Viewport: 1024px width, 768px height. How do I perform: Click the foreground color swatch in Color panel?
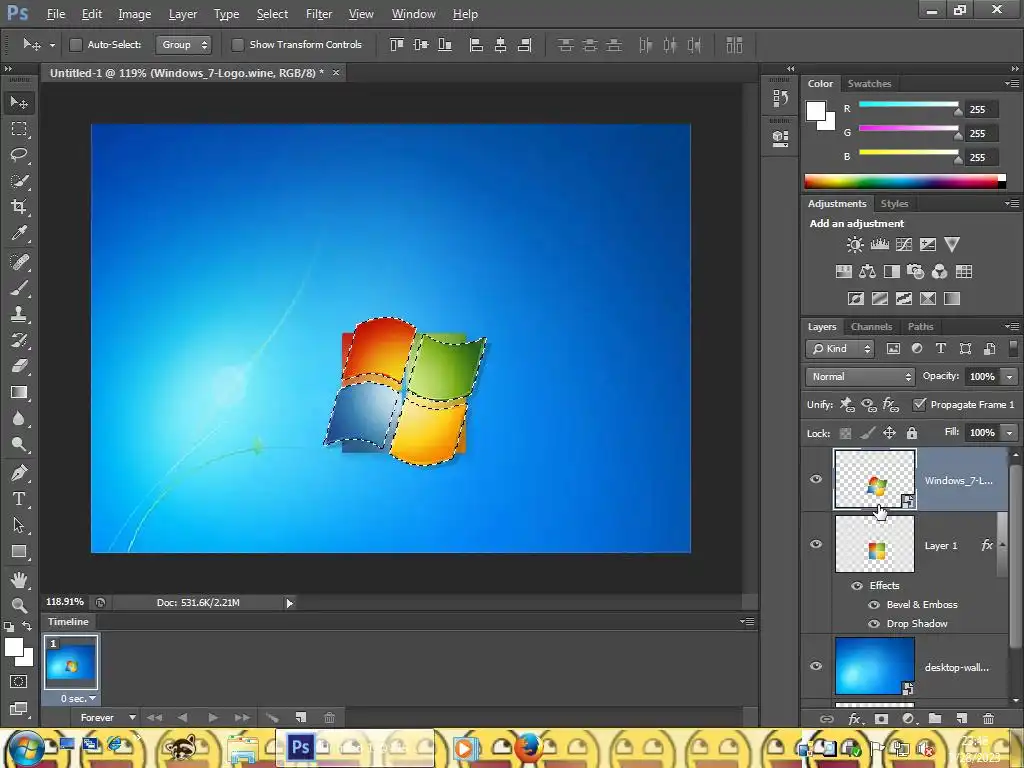click(x=816, y=111)
